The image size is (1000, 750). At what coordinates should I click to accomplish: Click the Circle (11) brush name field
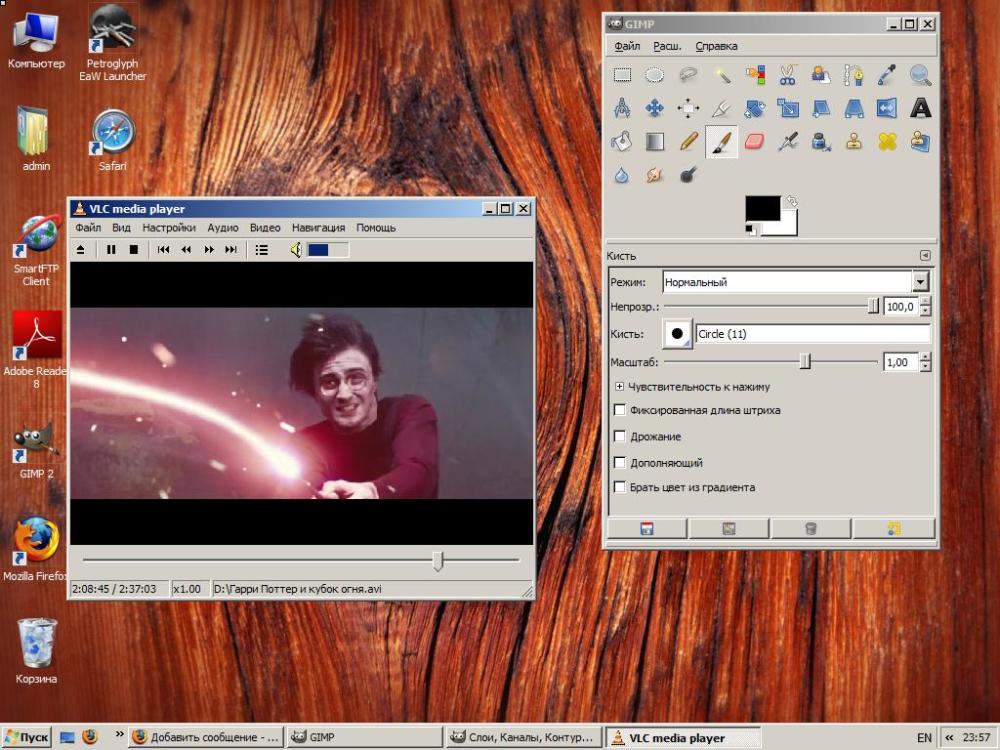(813, 334)
